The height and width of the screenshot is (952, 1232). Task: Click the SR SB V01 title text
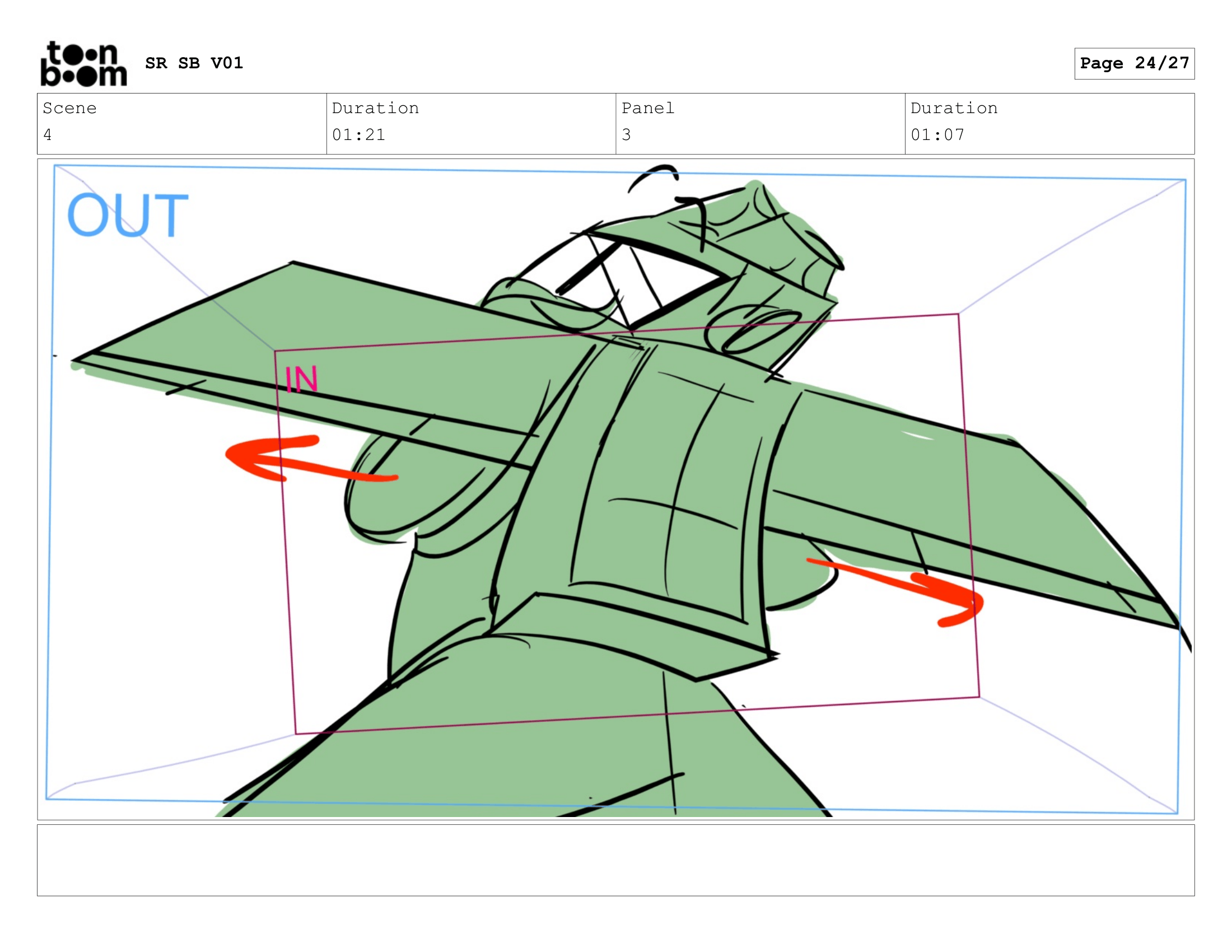pos(194,63)
